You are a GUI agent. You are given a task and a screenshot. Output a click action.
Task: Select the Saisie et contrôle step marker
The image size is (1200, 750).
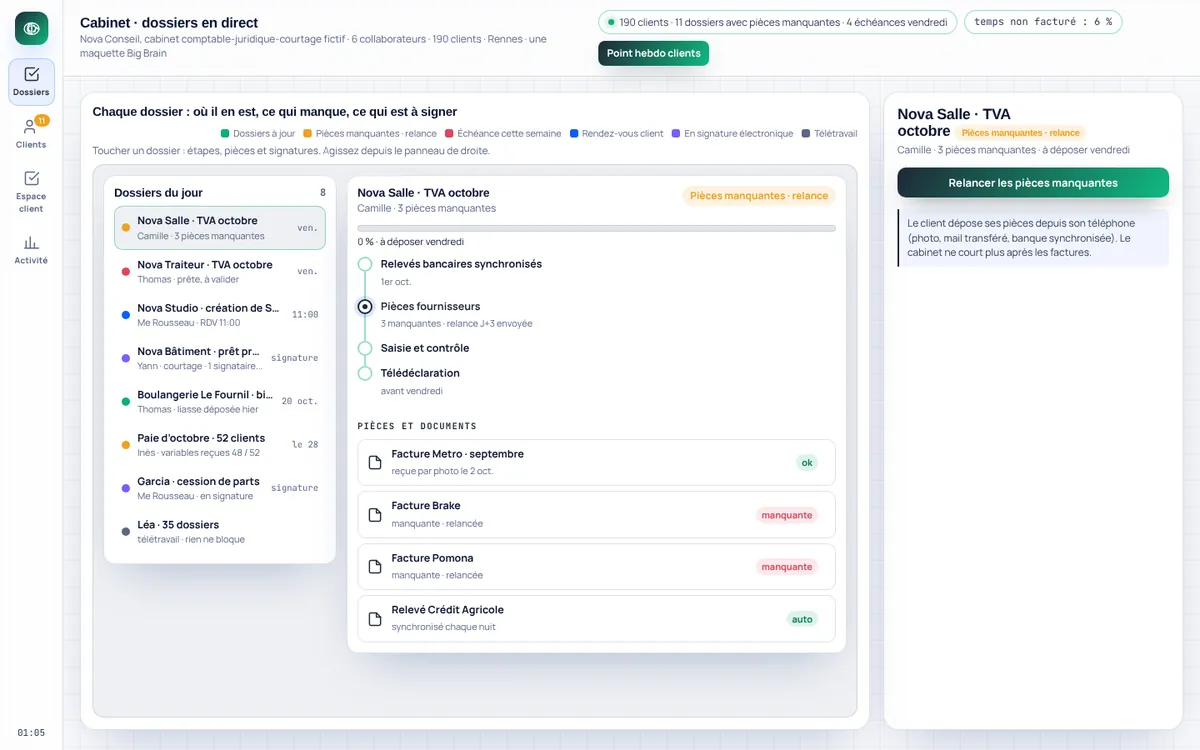(x=365, y=348)
